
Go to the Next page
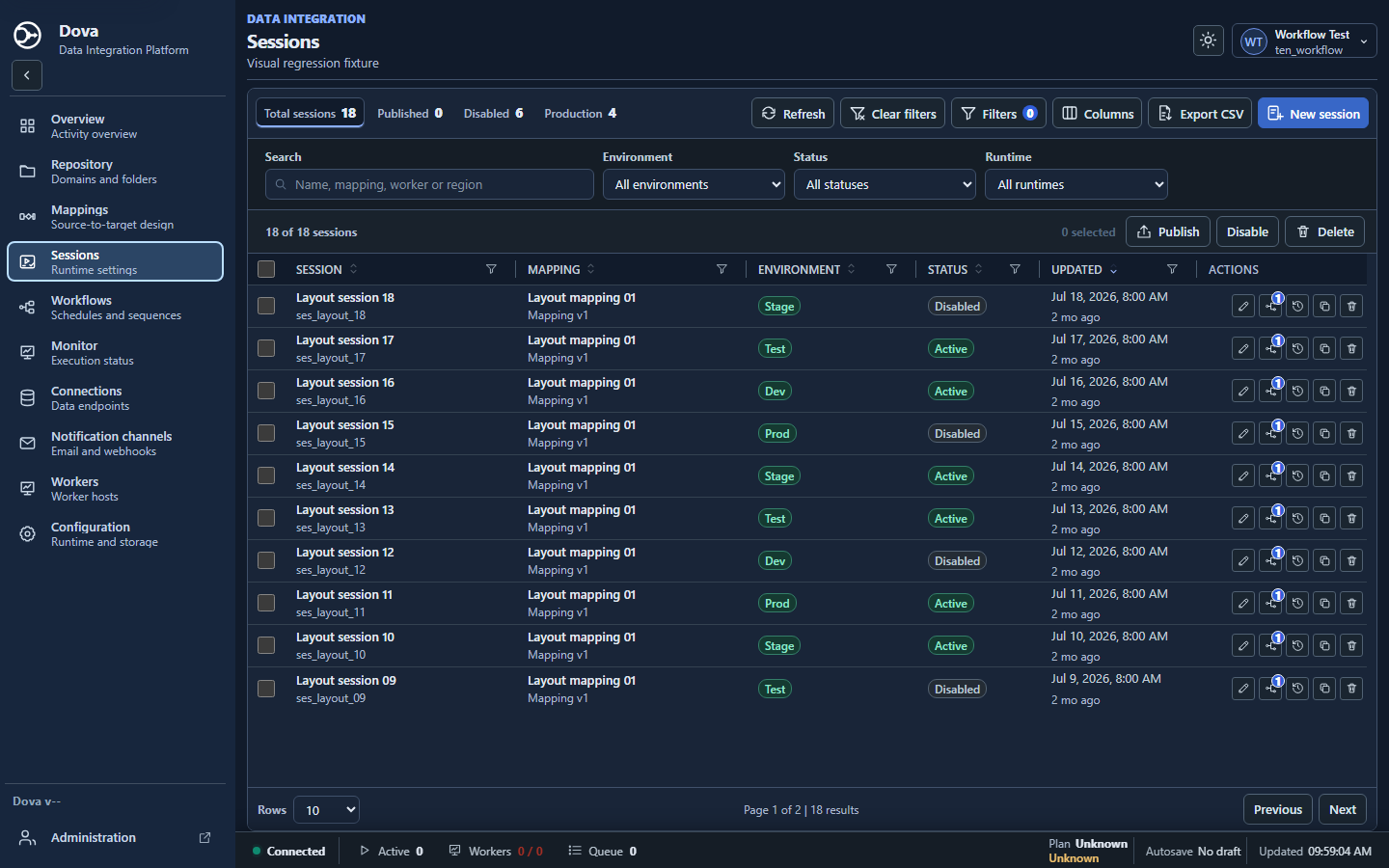point(1343,810)
